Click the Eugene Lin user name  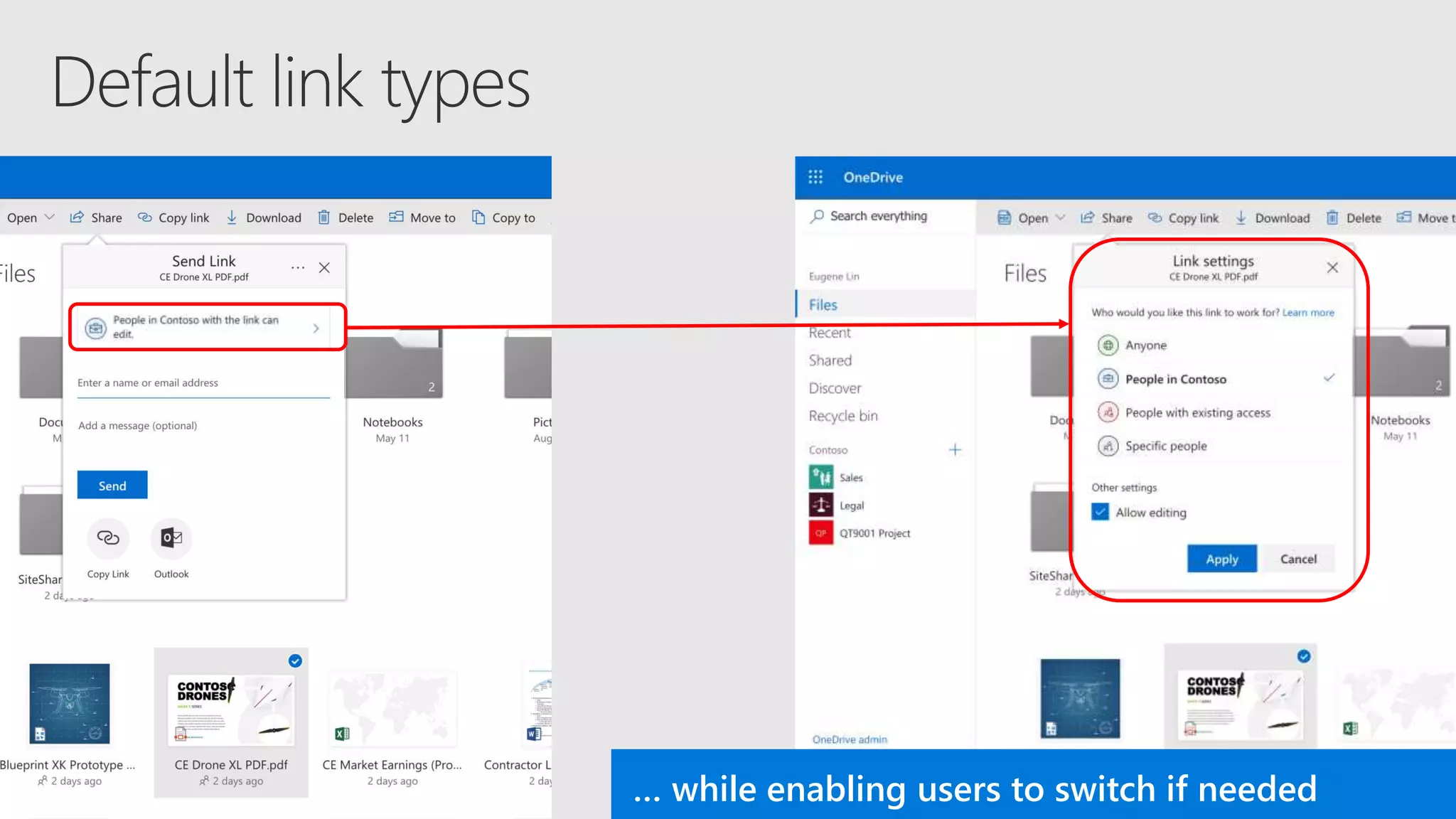[834, 277]
